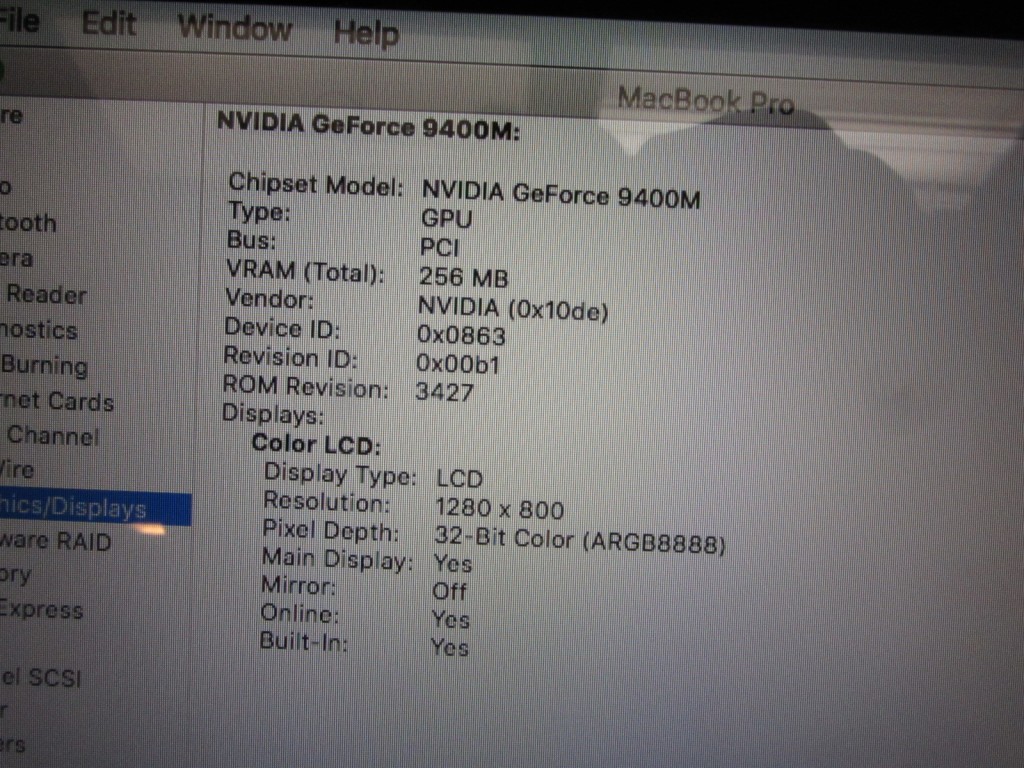The image size is (1024, 768).
Task: Click the MacBook Pro window title
Action: [x=706, y=101]
